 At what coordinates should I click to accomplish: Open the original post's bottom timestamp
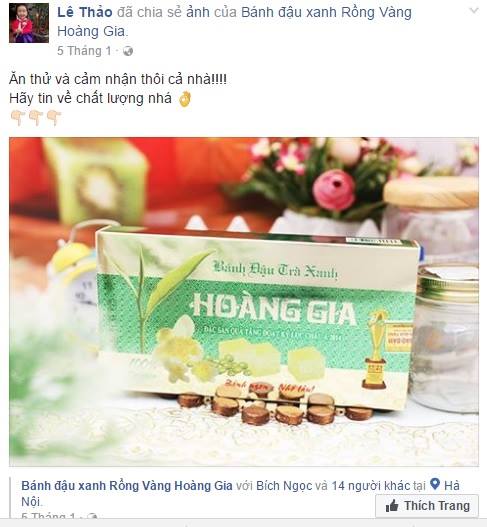click(48, 516)
